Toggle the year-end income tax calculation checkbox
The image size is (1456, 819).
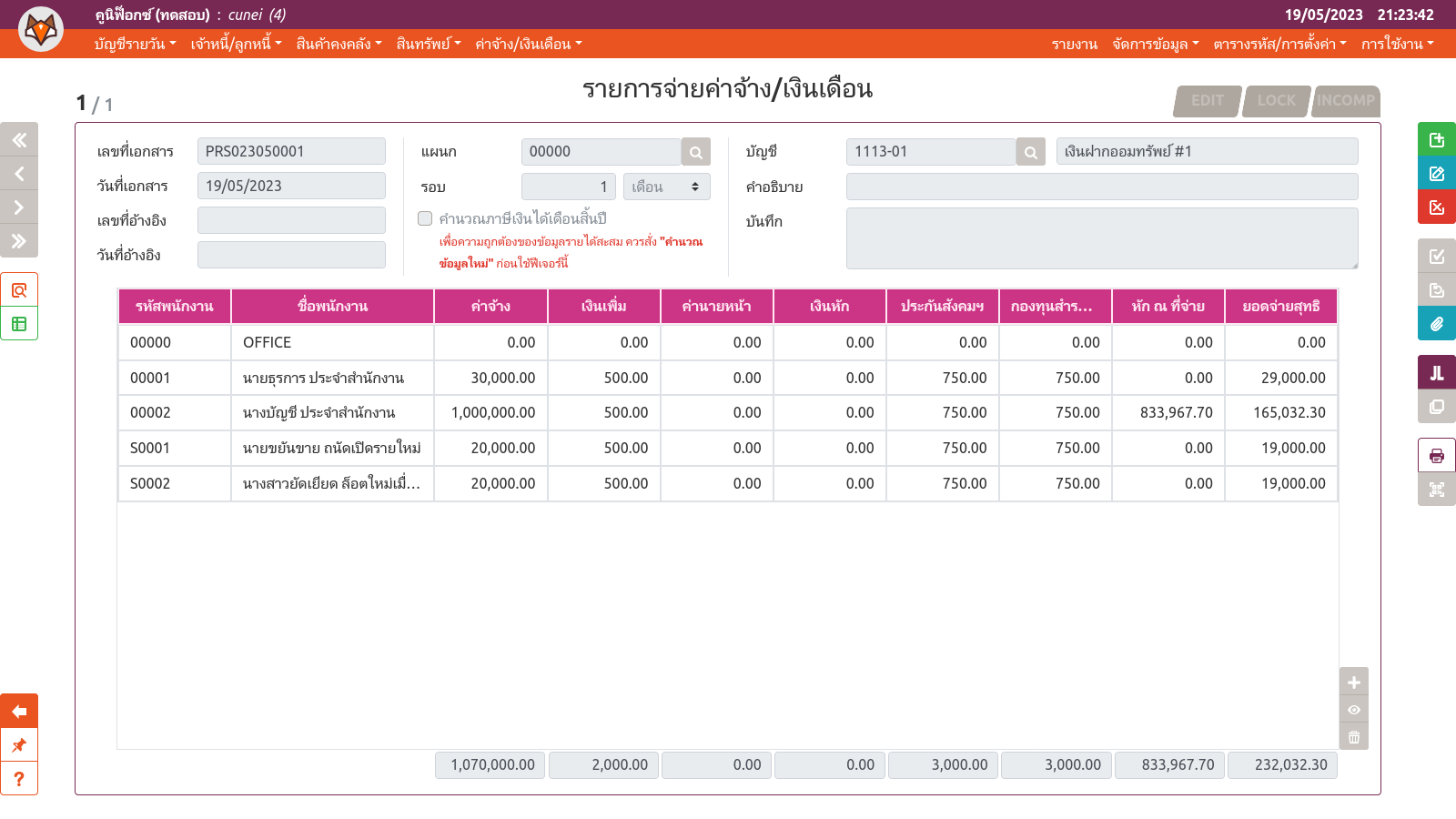[x=425, y=218]
